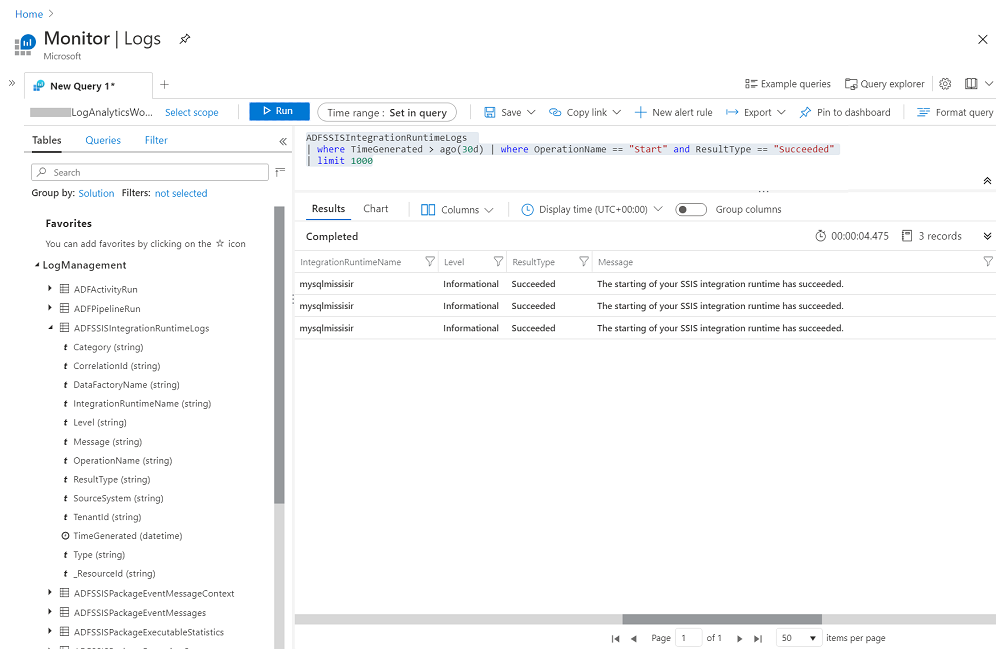Go to next results page
996x650 pixels.
tap(739, 637)
